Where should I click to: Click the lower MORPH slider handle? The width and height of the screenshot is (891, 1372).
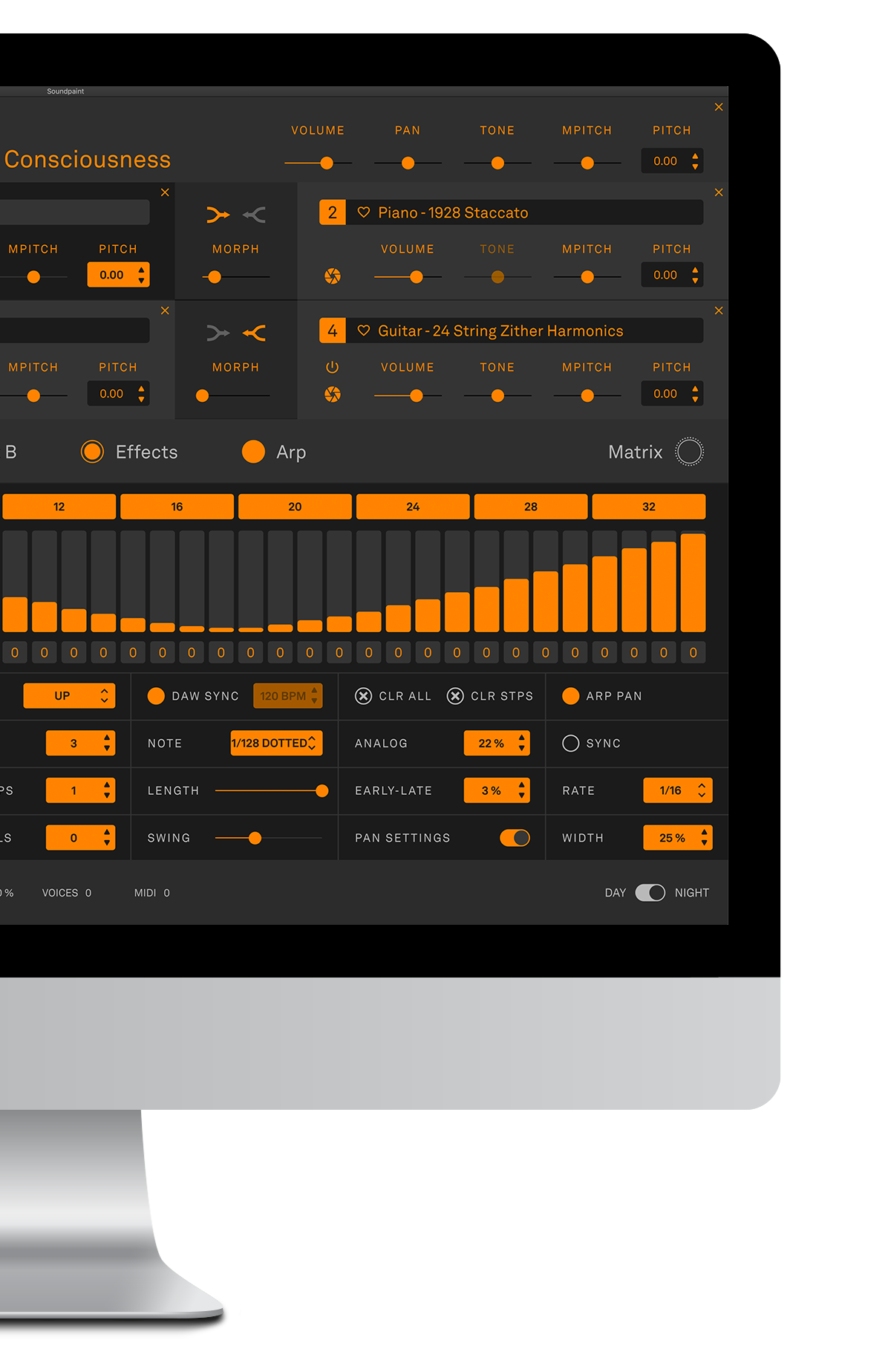point(202,396)
